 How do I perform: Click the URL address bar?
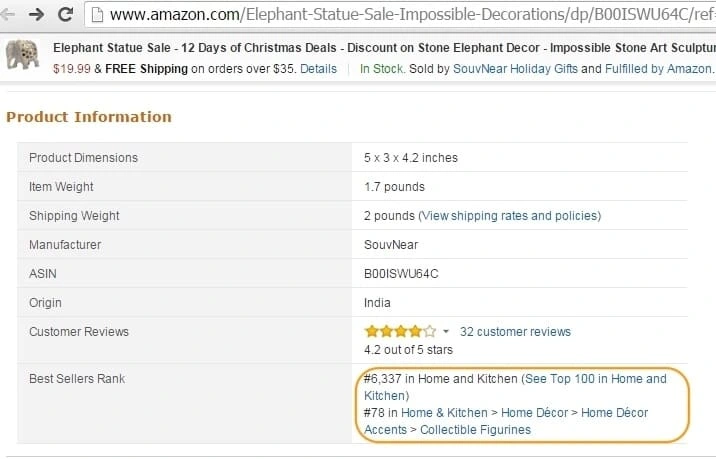(x=402, y=15)
